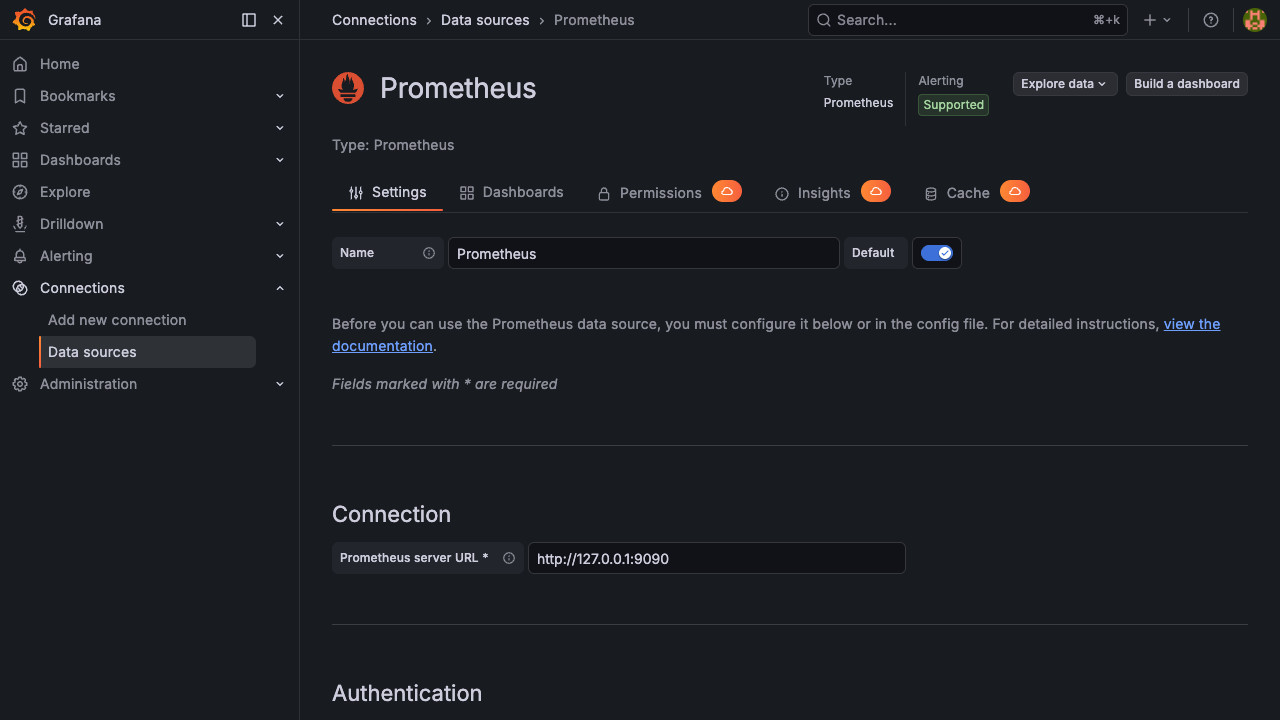The height and width of the screenshot is (720, 1280).
Task: Open the Explore data dropdown
Action: click(x=1065, y=84)
